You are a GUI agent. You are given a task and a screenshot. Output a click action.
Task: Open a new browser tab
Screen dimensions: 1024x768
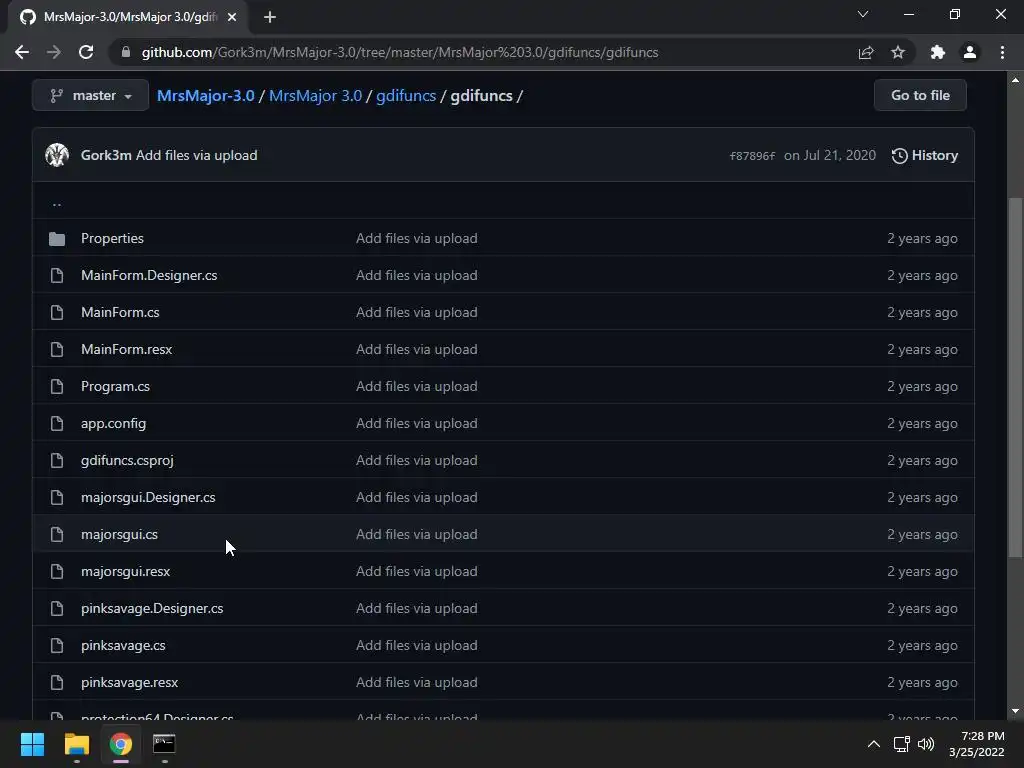[270, 17]
